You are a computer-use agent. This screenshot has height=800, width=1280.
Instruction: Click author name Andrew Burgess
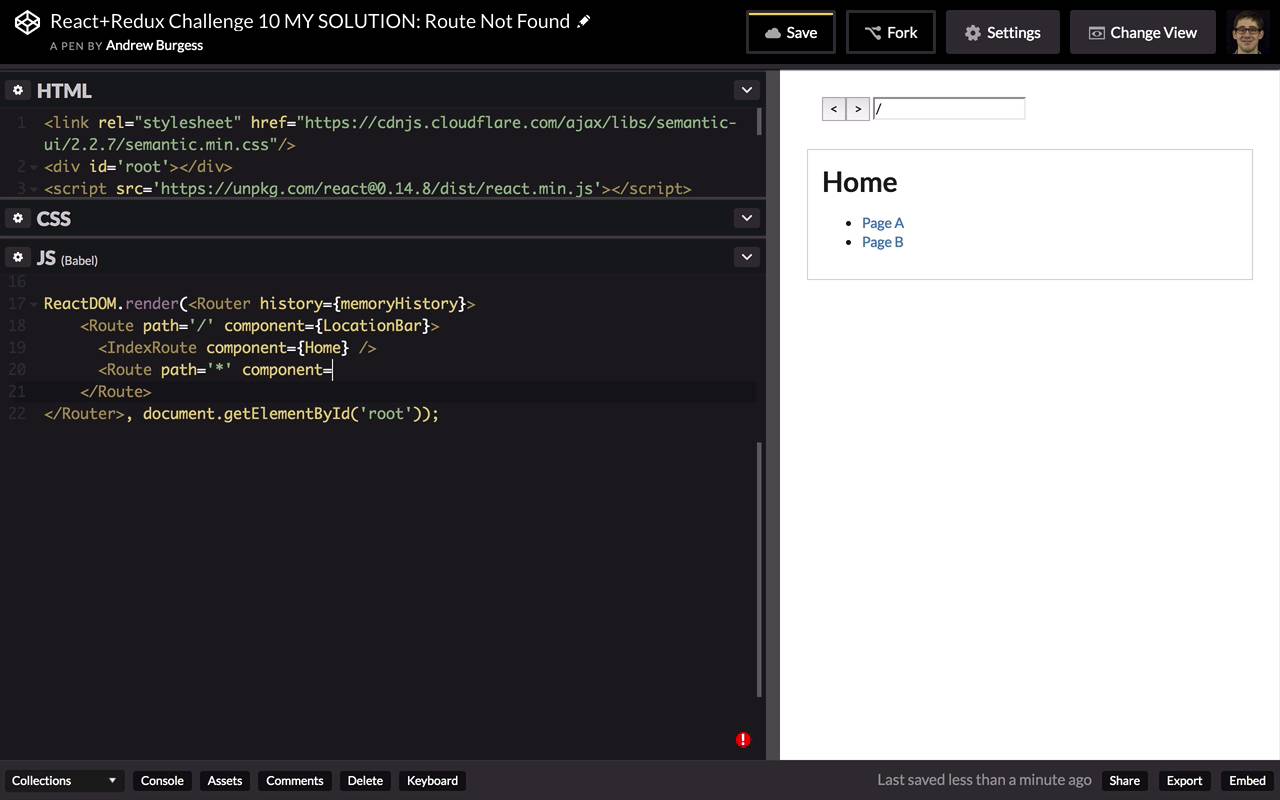pyautogui.click(x=154, y=45)
